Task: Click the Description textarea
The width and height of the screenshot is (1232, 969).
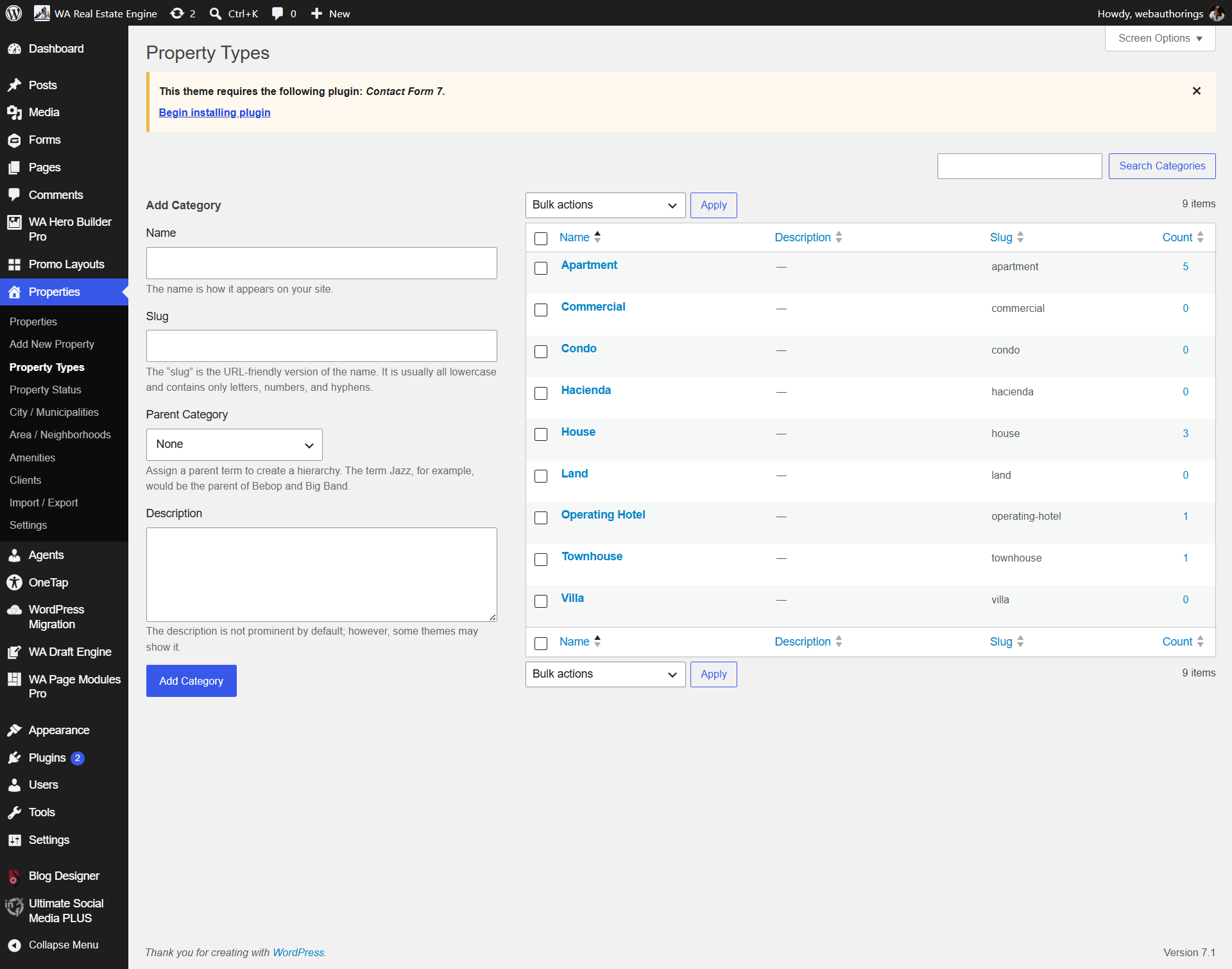Action: point(321,574)
